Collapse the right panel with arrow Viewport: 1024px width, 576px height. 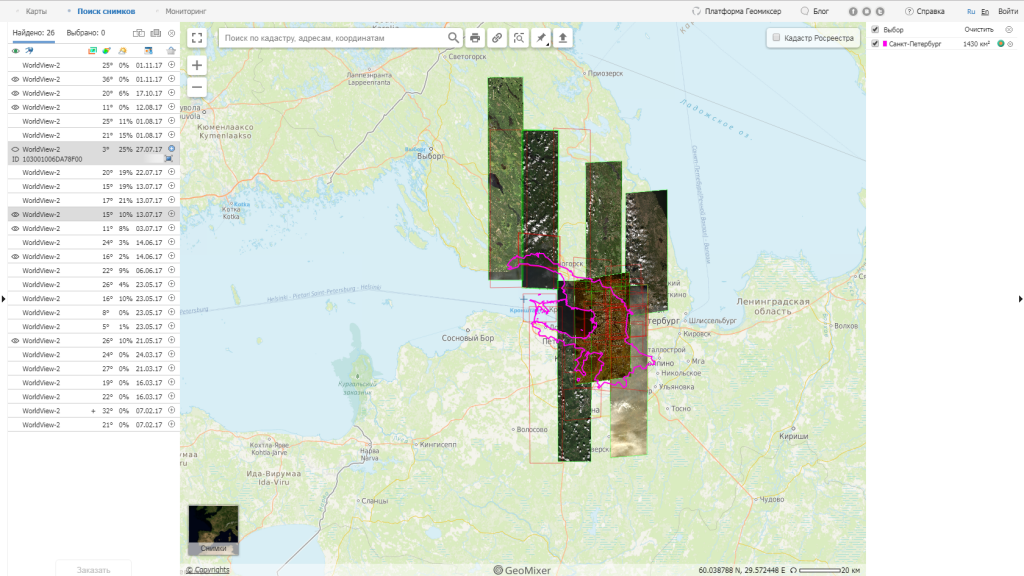pyautogui.click(x=1020, y=299)
